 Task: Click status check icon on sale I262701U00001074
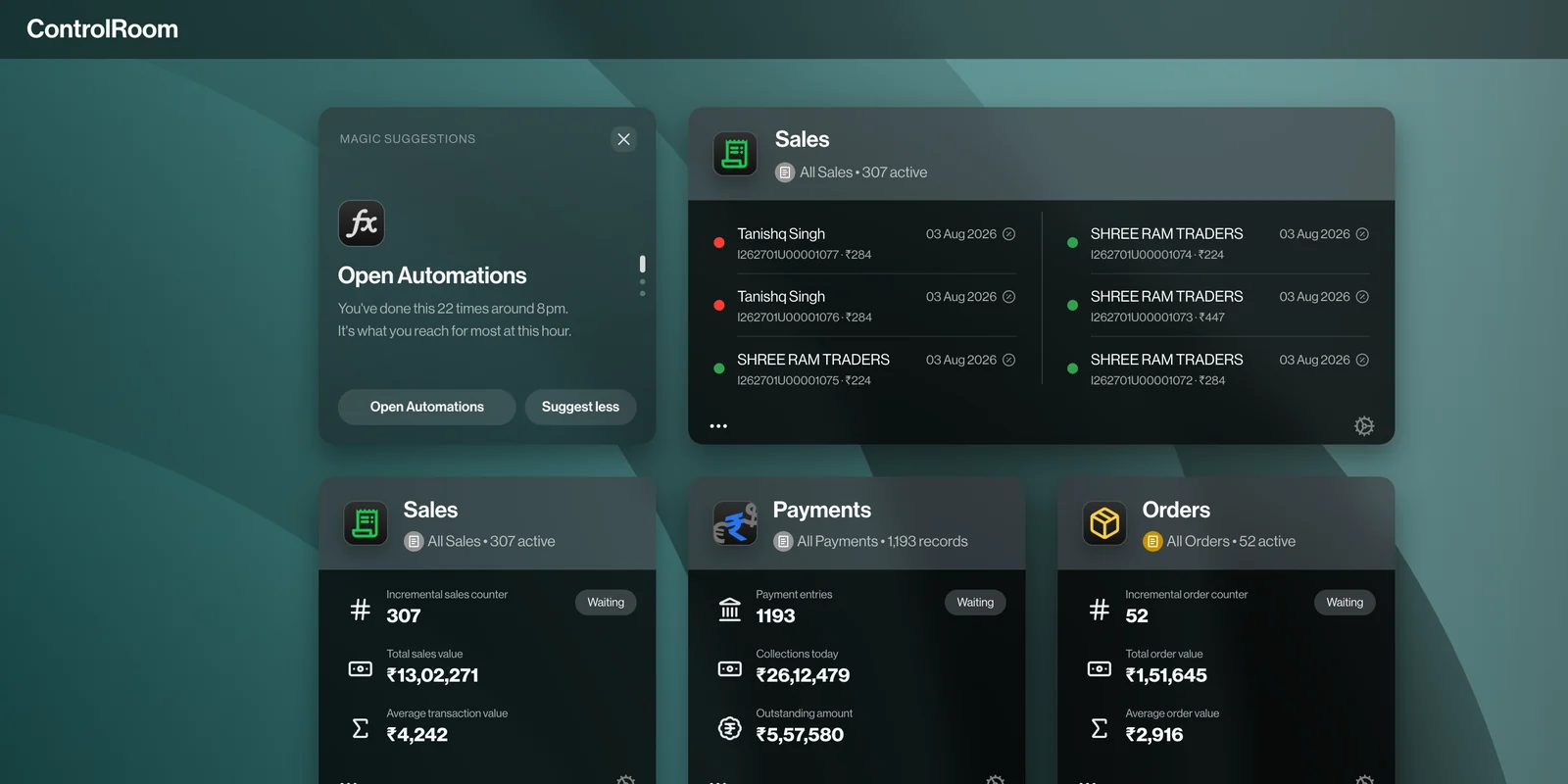point(1362,234)
